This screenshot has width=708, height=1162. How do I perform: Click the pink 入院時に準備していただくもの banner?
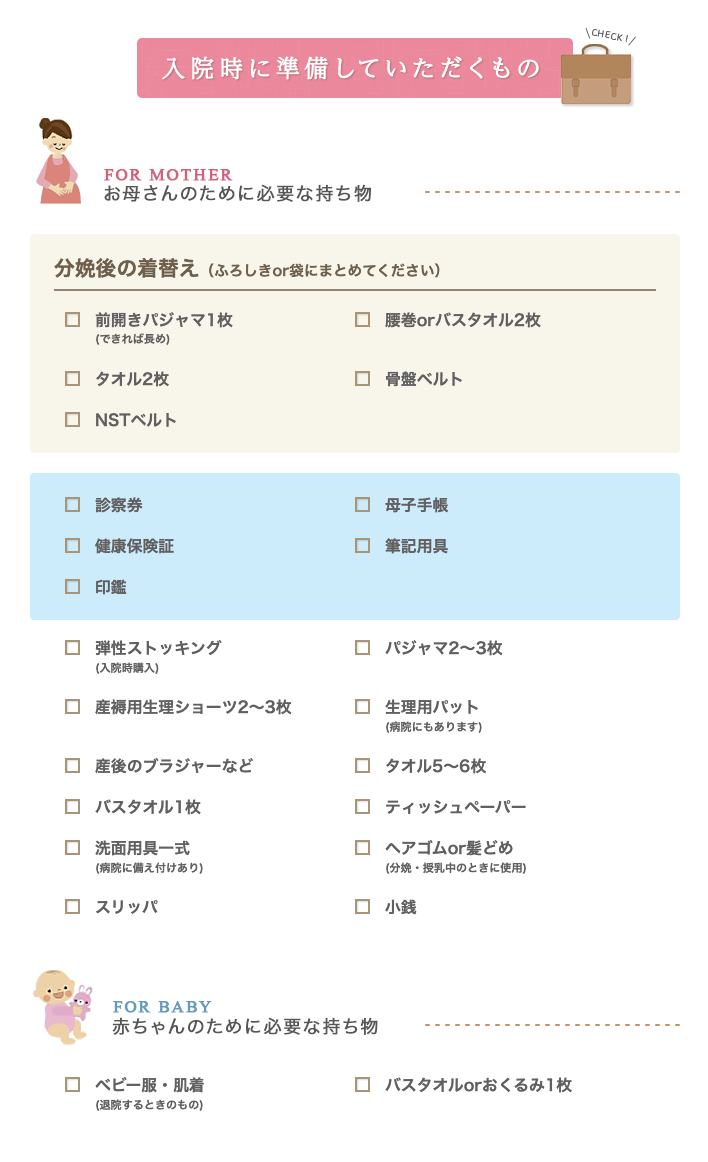click(x=354, y=68)
